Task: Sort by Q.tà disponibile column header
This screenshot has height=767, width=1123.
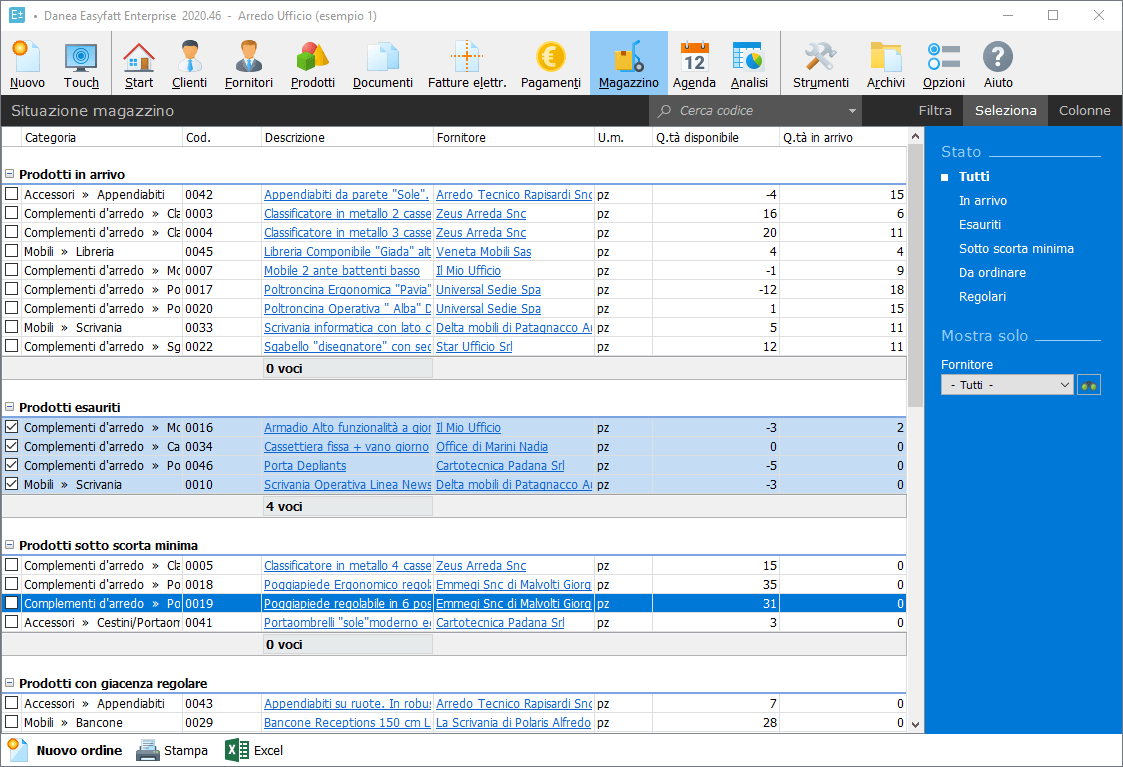Action: click(715, 138)
